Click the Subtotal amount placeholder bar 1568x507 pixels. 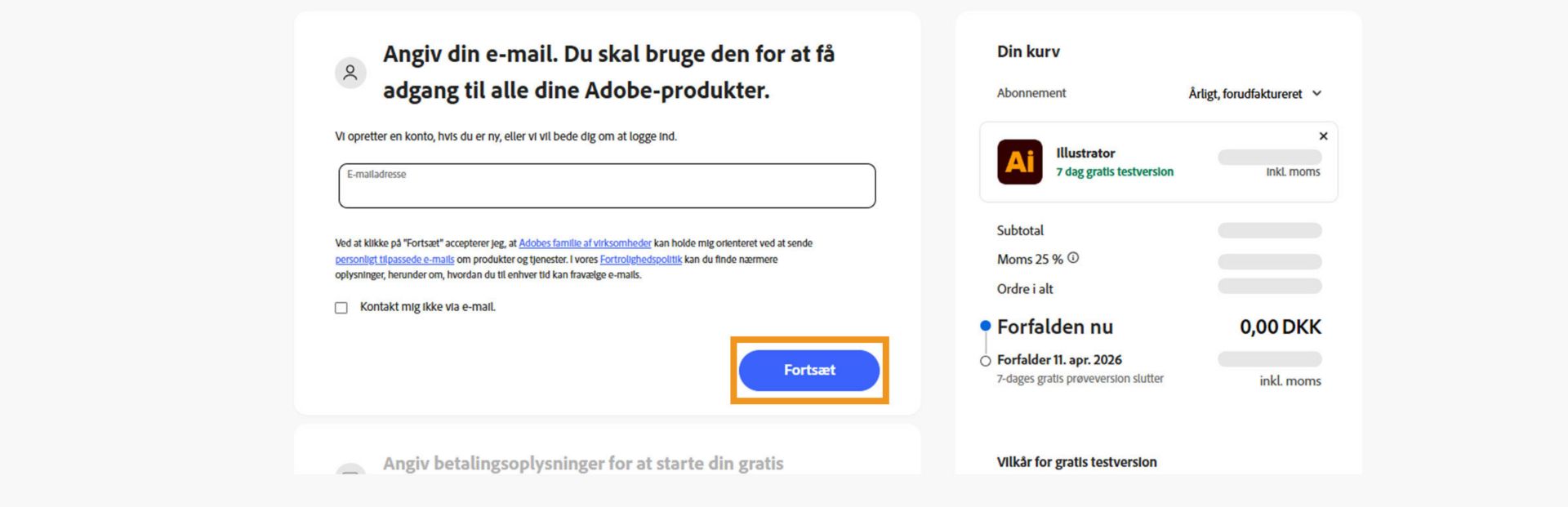(1271, 230)
